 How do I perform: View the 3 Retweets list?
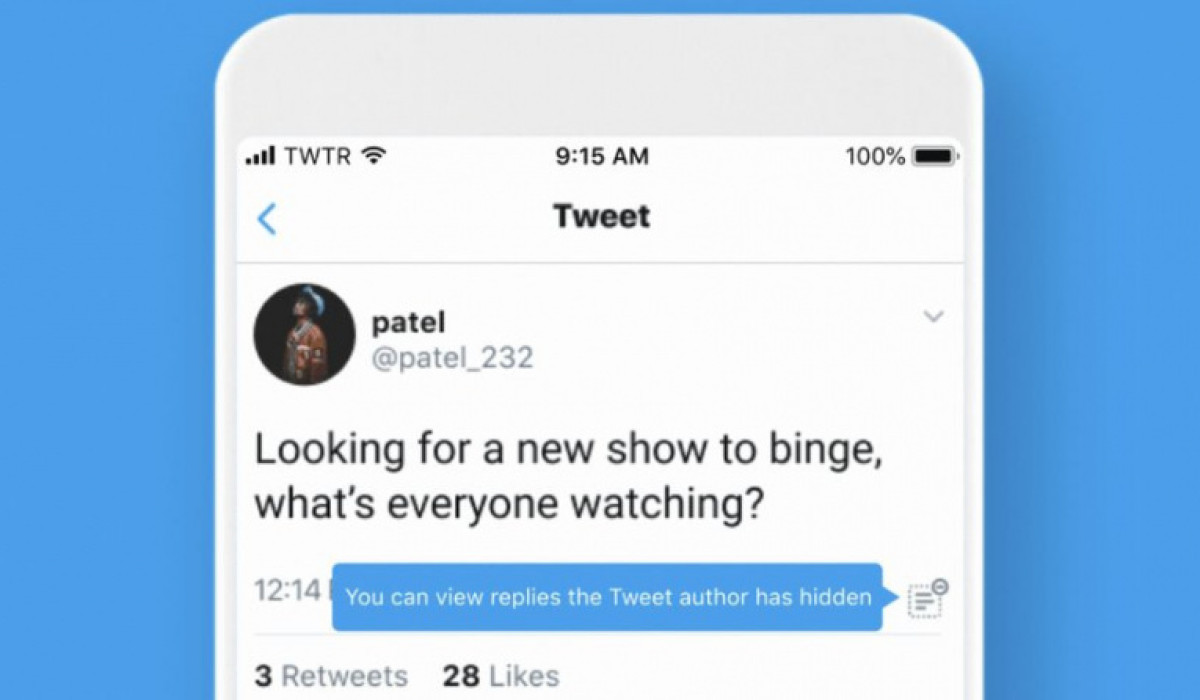[331, 676]
